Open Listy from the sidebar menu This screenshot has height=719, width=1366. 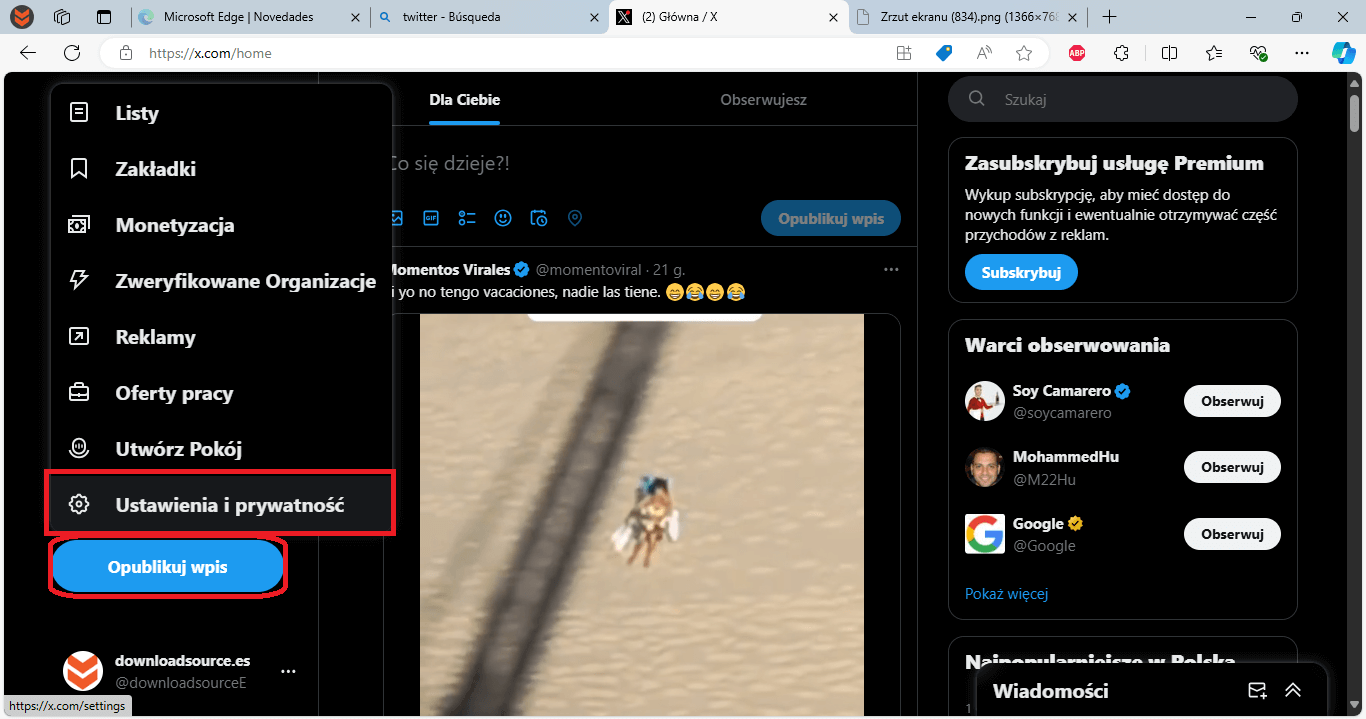(x=221, y=113)
